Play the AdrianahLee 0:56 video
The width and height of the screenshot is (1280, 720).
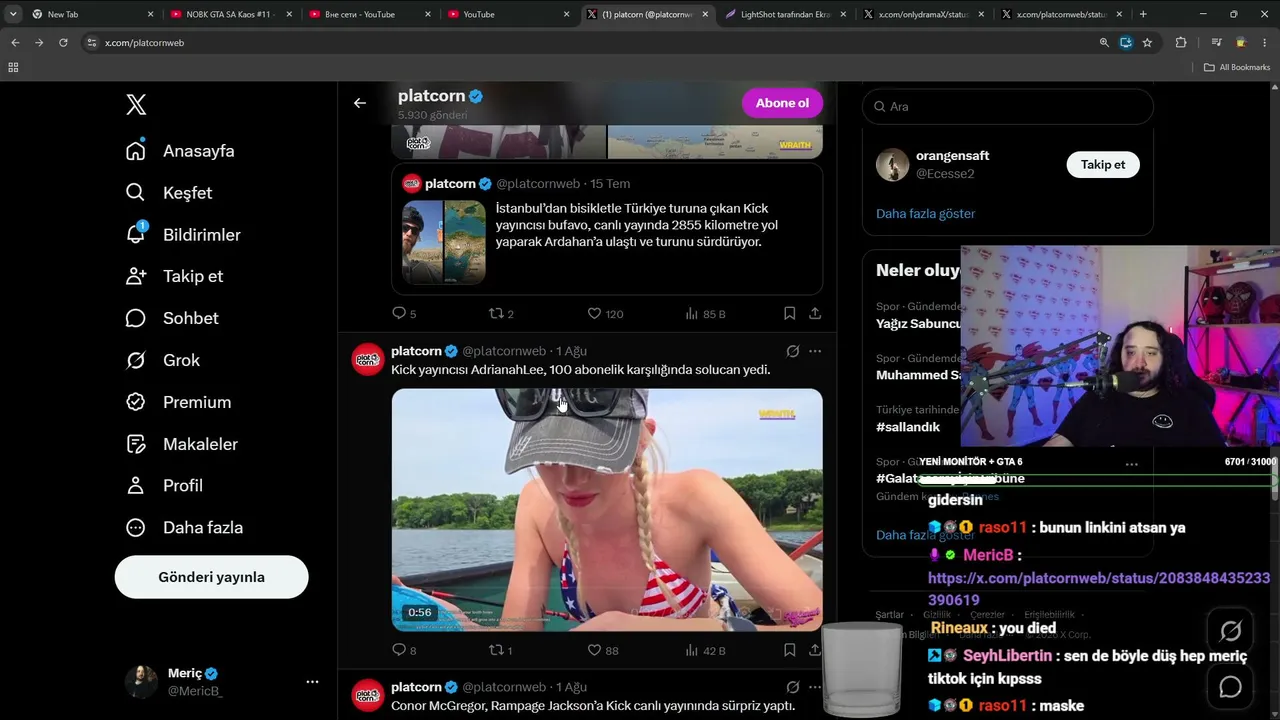tap(607, 510)
